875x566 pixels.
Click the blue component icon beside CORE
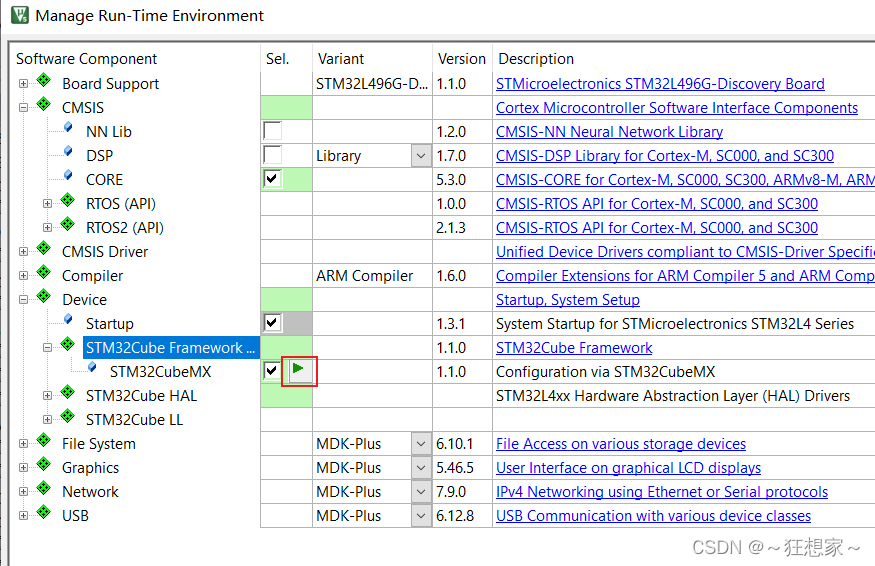pyautogui.click(x=68, y=175)
